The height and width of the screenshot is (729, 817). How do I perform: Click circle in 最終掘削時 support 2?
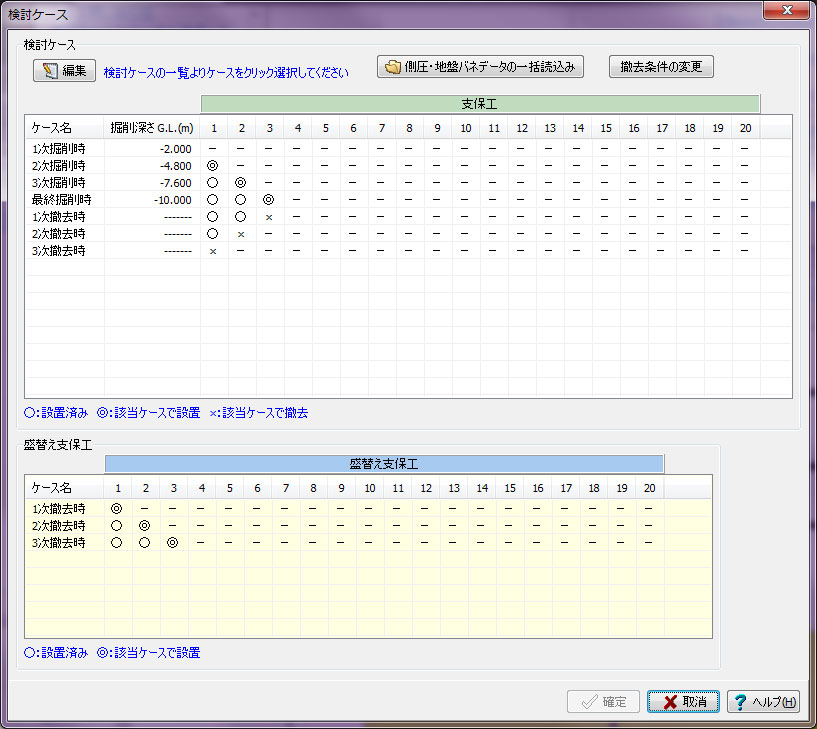240,200
